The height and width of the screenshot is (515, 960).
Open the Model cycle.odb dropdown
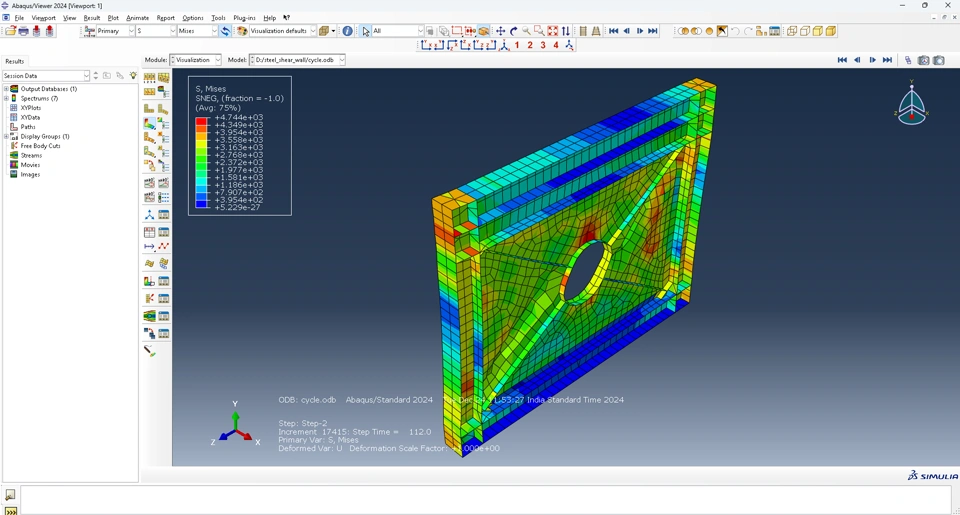tap(297, 60)
